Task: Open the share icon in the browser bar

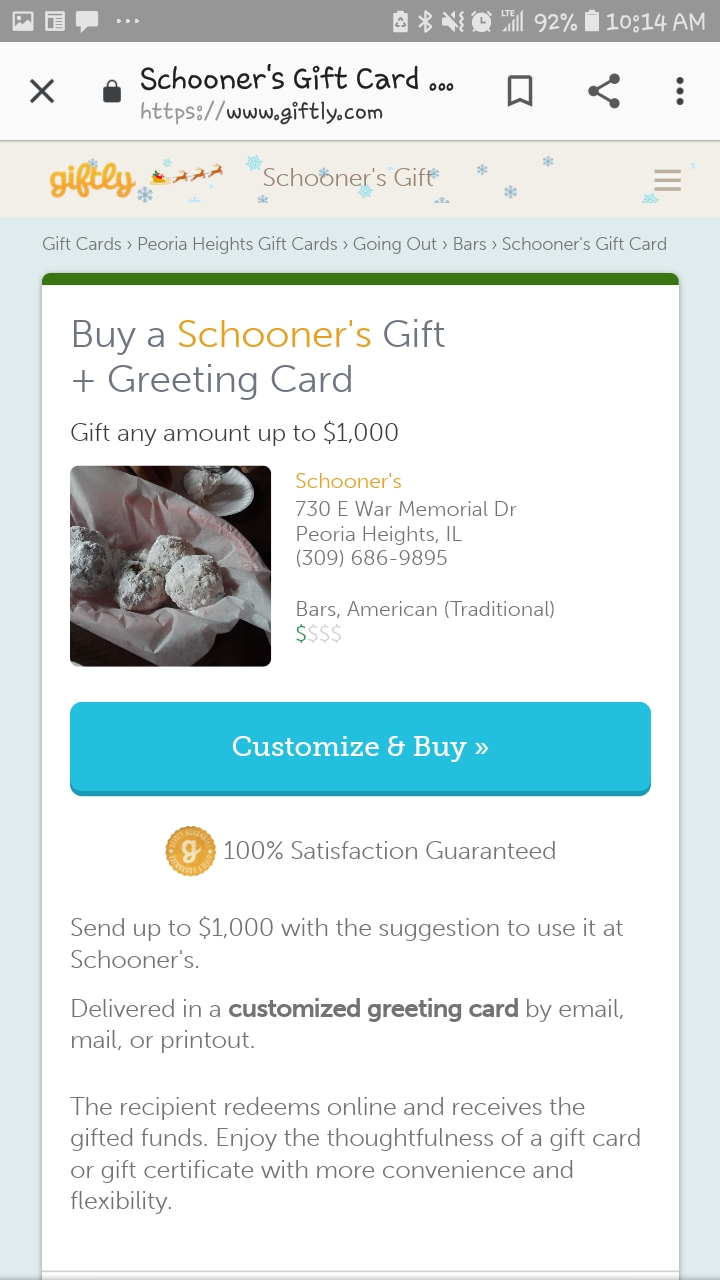Action: coord(603,92)
